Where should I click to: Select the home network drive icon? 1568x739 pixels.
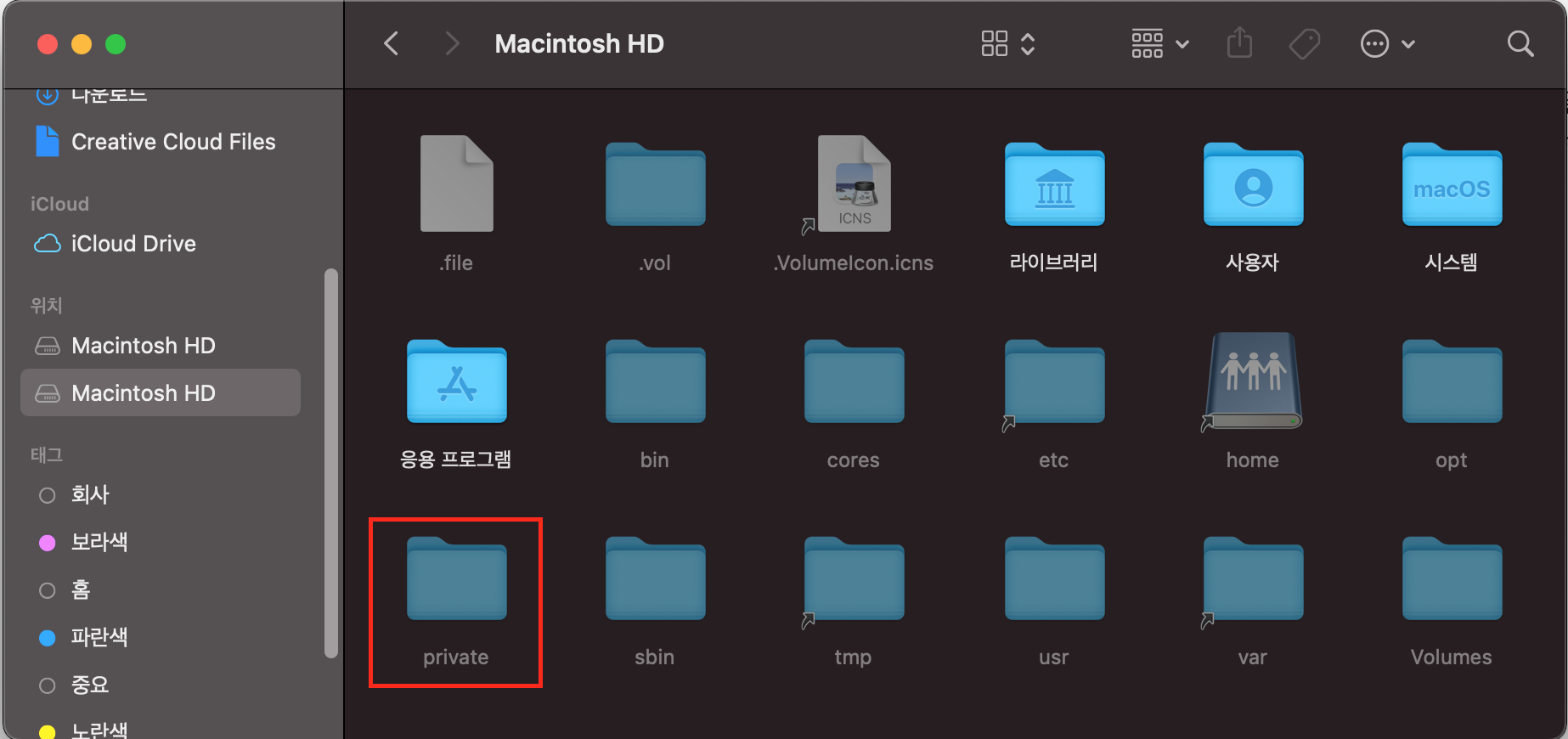(x=1253, y=381)
